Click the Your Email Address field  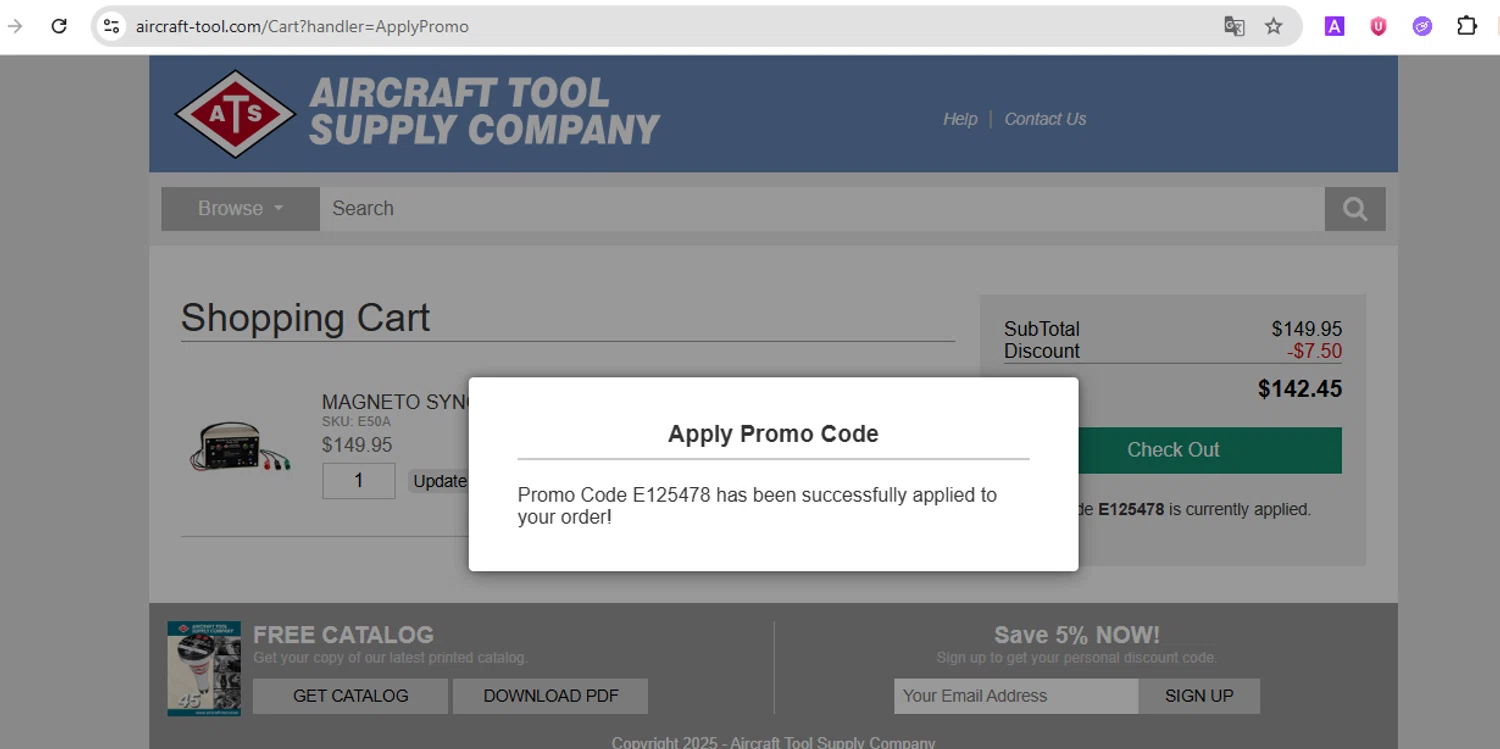pyautogui.click(x=1016, y=696)
